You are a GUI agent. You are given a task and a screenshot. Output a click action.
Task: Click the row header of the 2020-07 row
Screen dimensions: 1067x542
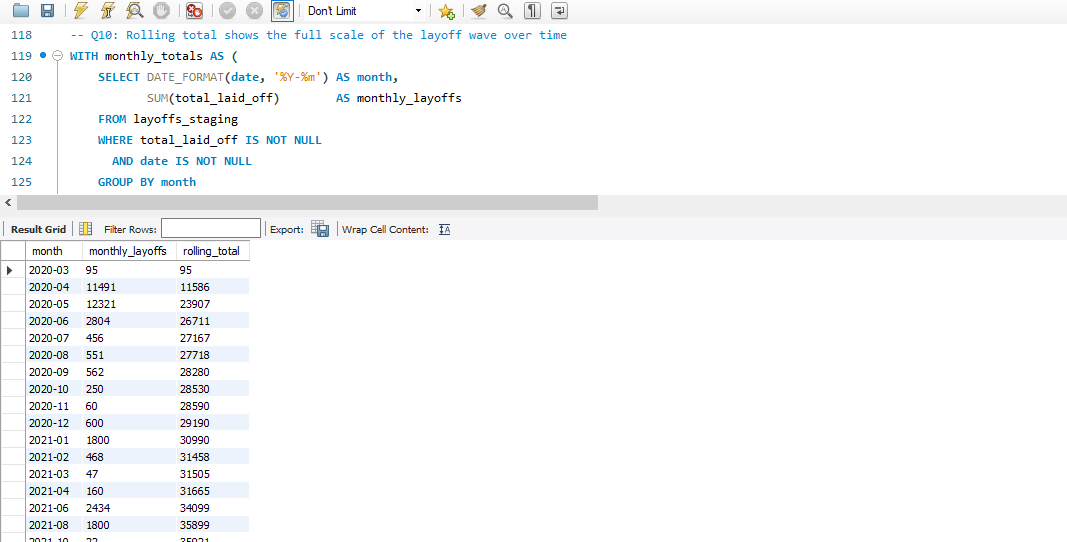coord(12,338)
